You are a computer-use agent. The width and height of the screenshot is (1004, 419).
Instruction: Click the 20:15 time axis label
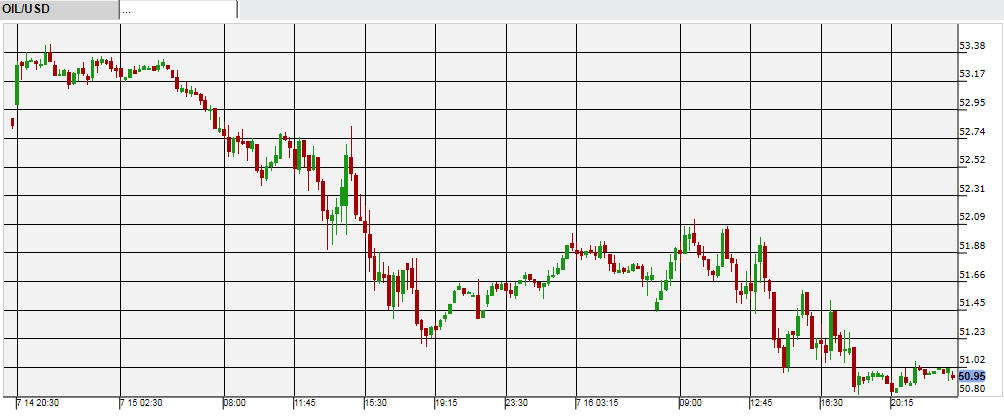pyautogui.click(x=904, y=403)
